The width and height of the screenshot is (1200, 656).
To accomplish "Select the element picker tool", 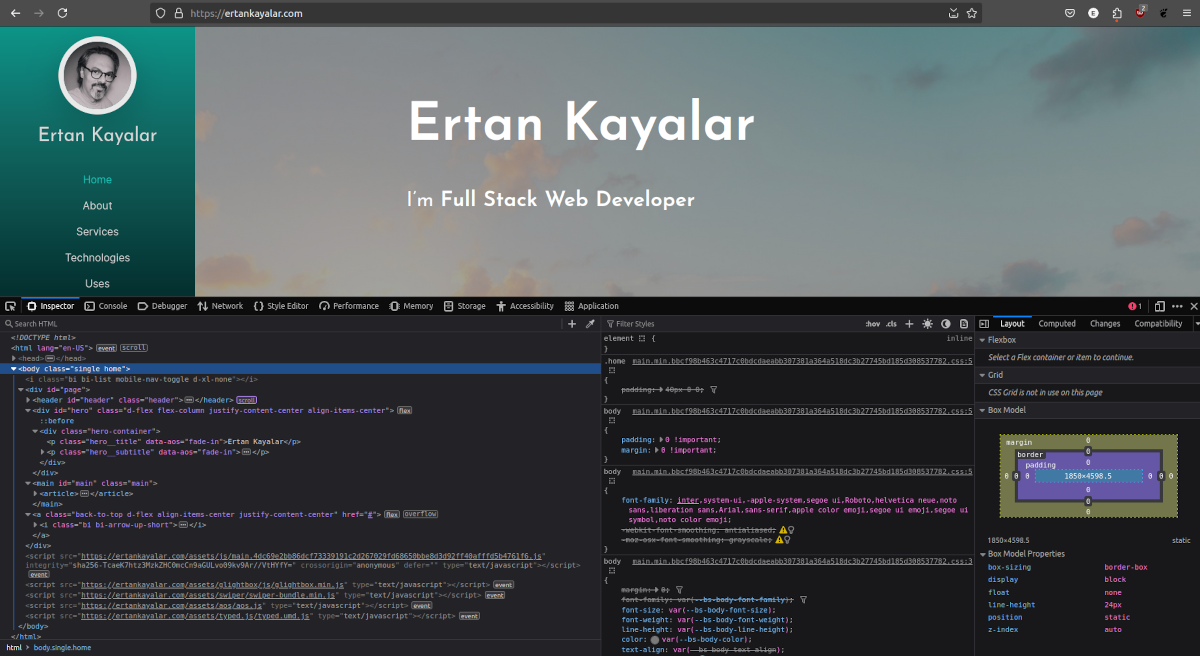I will tap(10, 306).
